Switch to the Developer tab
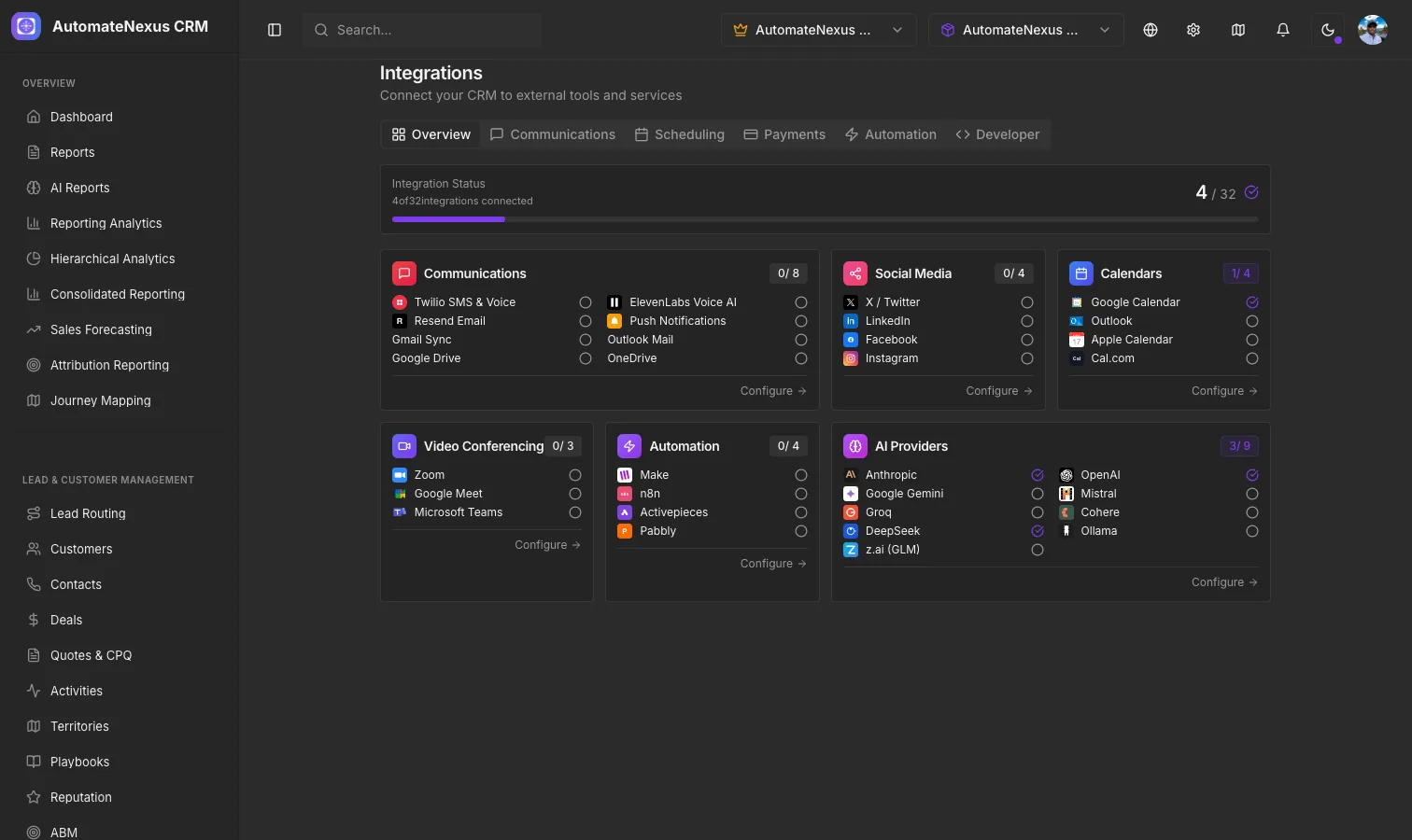The height and width of the screenshot is (840, 1412). [997, 134]
